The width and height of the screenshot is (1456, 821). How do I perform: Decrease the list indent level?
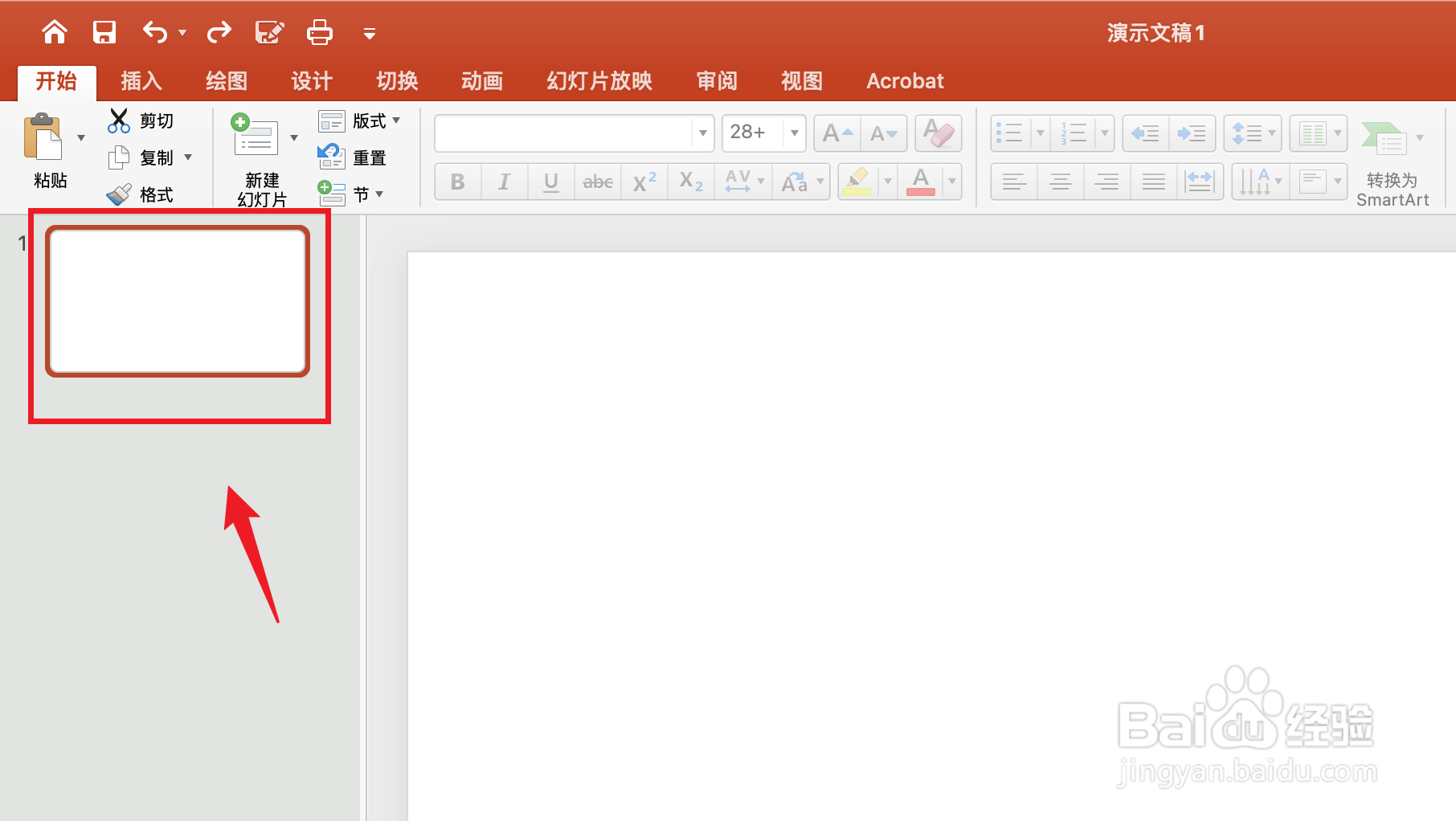click(x=1146, y=133)
